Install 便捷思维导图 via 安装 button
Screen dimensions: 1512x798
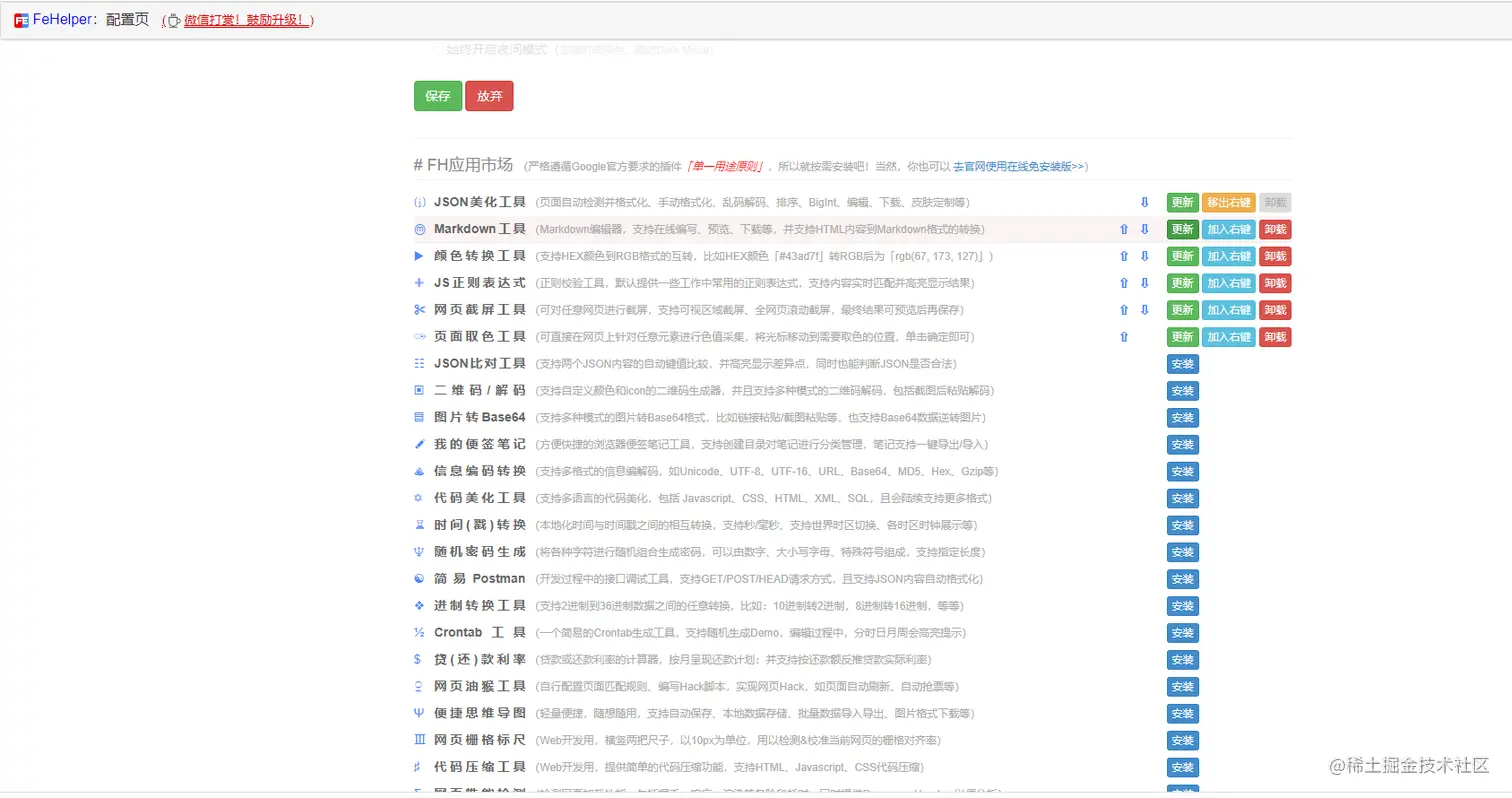(x=1182, y=714)
